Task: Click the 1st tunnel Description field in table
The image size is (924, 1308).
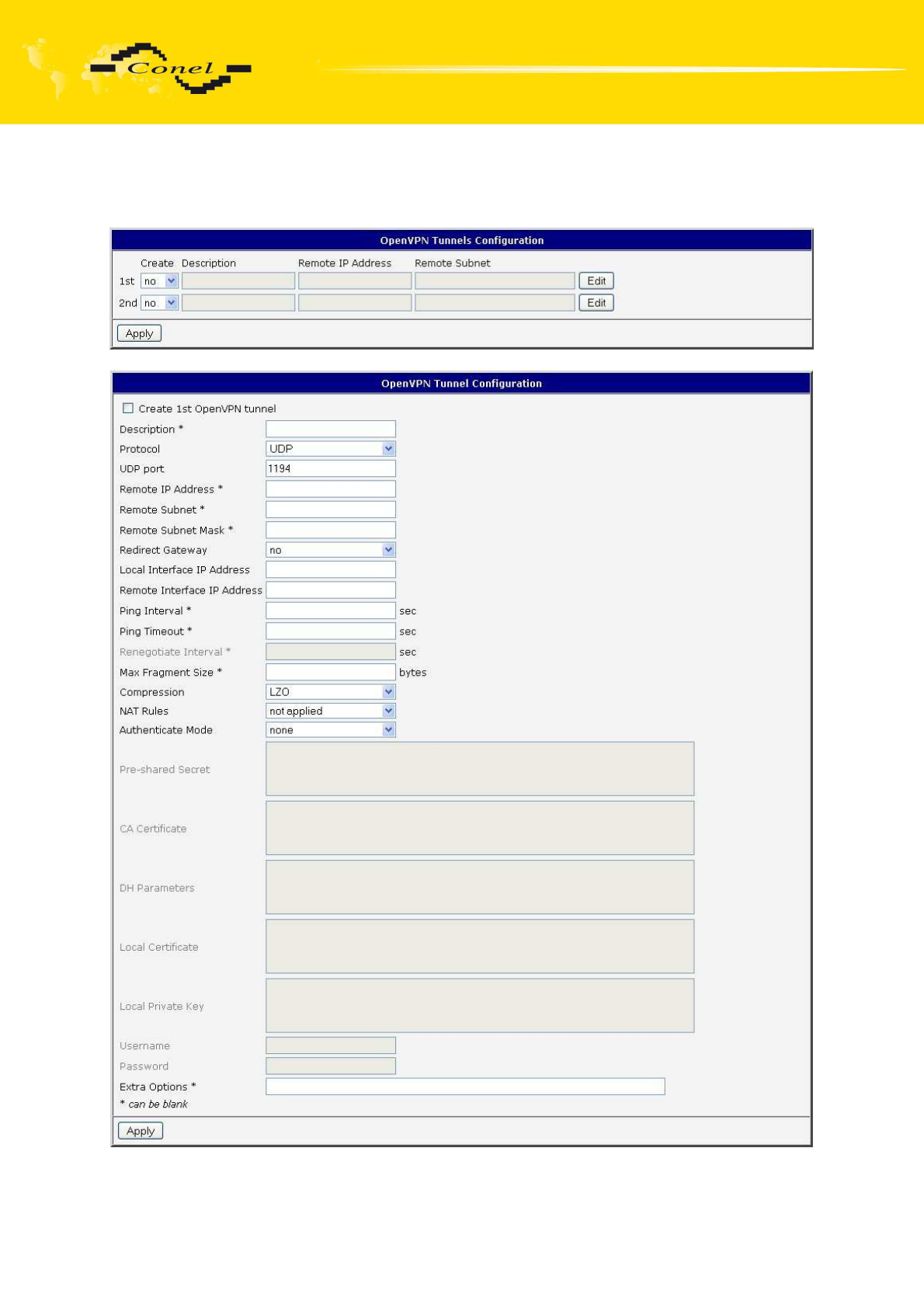Action: click(238, 281)
